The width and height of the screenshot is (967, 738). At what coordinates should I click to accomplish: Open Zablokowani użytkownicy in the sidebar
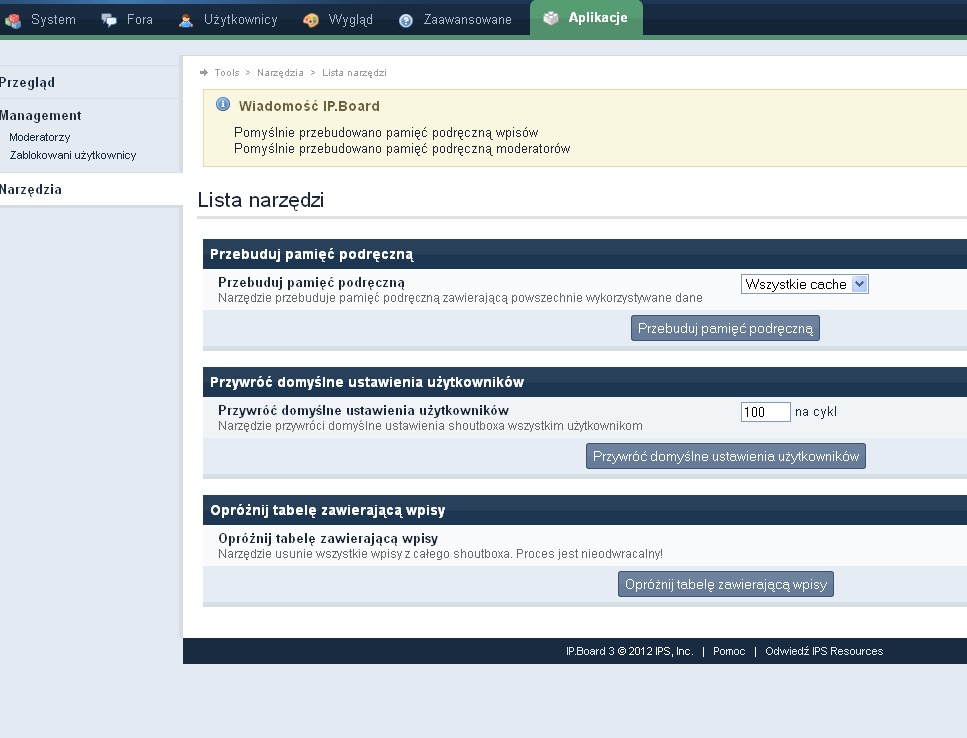[x=73, y=155]
